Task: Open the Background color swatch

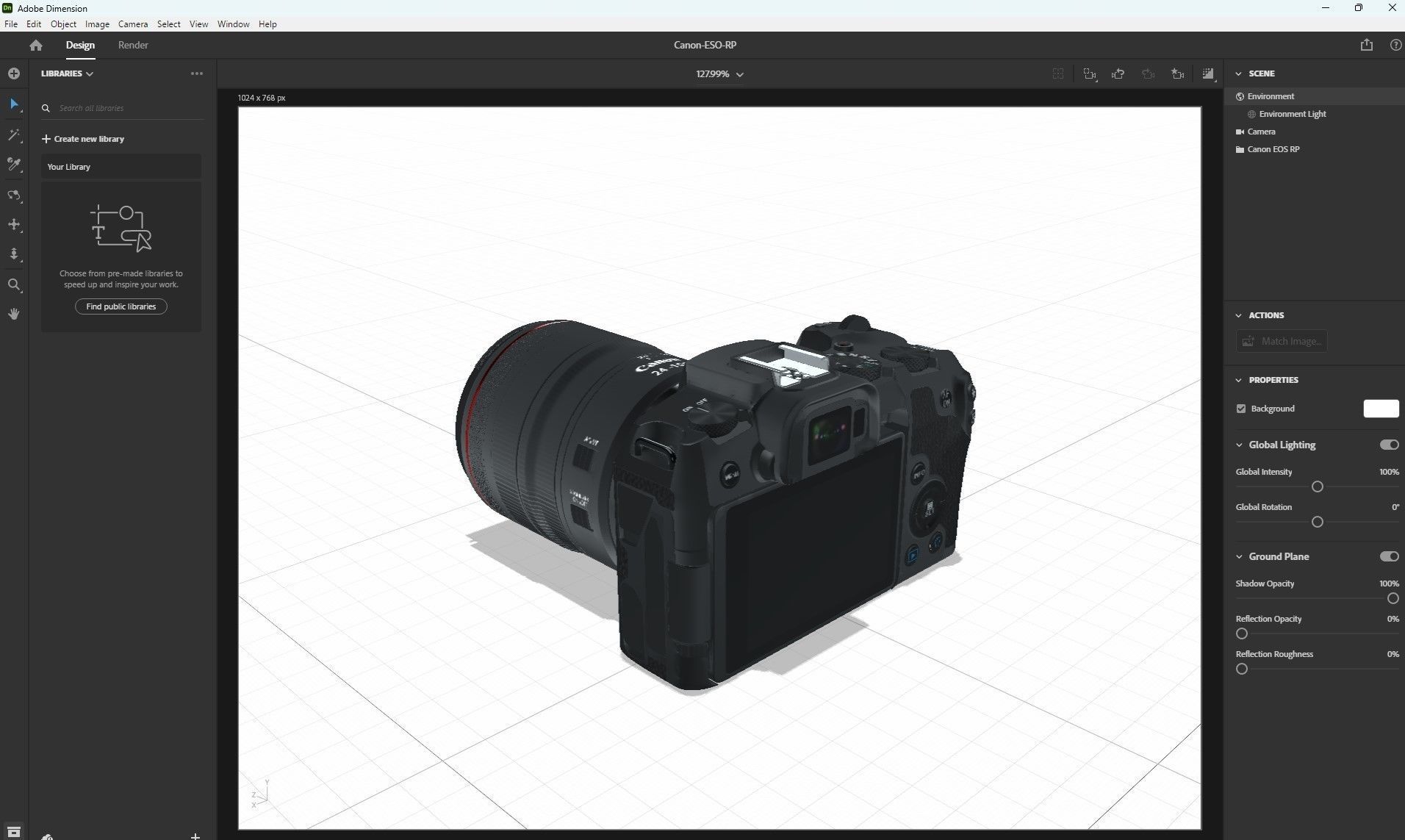Action: [x=1381, y=409]
